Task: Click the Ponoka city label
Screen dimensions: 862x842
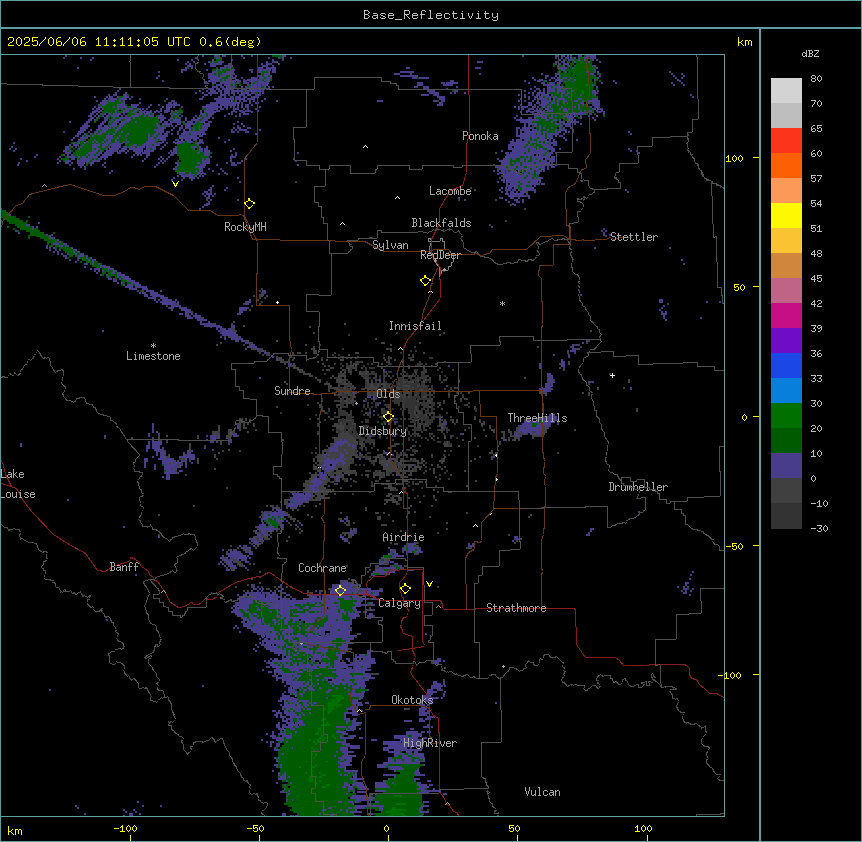Action: pyautogui.click(x=480, y=136)
